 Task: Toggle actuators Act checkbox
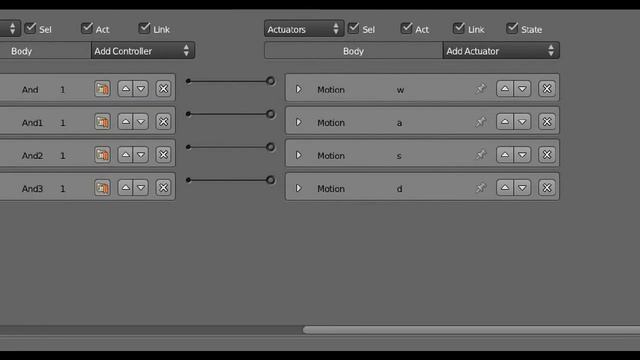click(407, 28)
